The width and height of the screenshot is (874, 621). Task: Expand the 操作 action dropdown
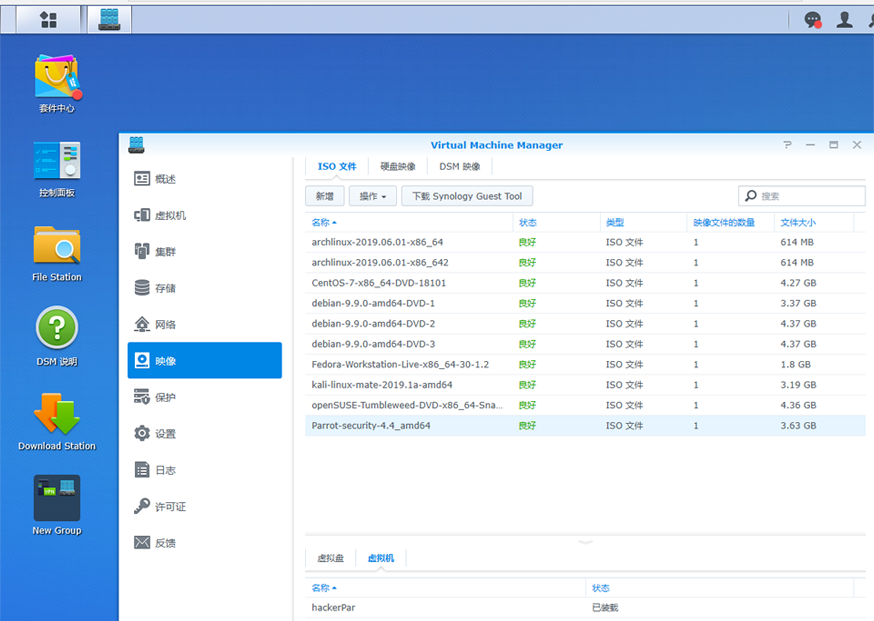click(x=373, y=196)
